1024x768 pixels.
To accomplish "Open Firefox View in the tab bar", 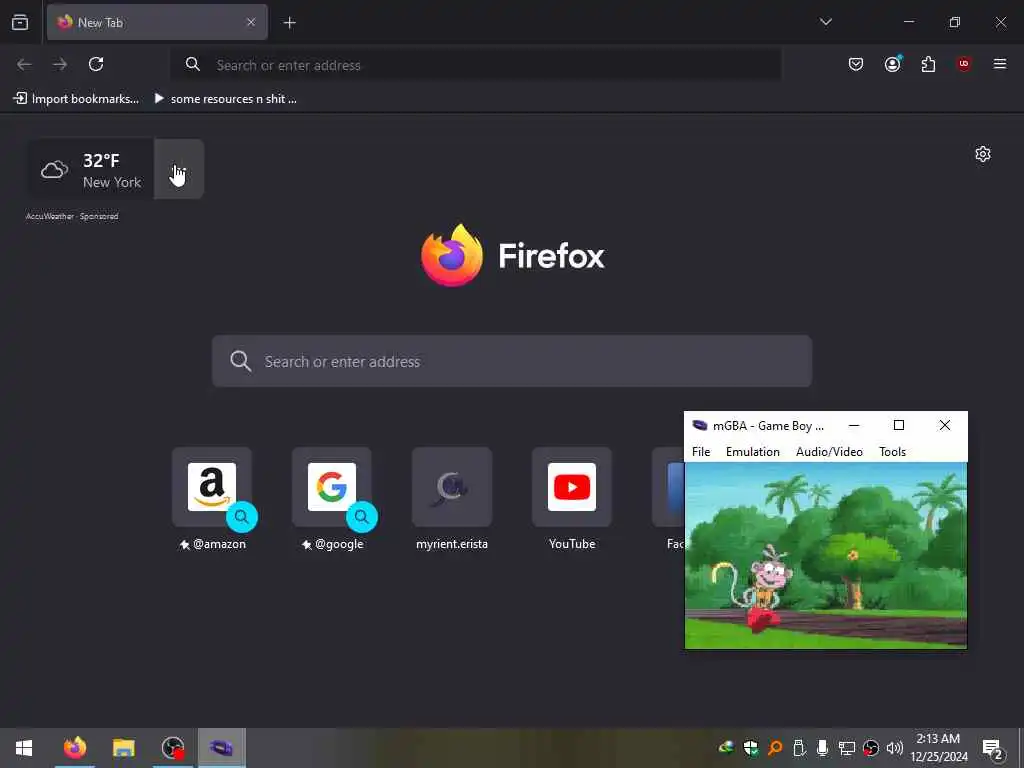I will [20, 22].
